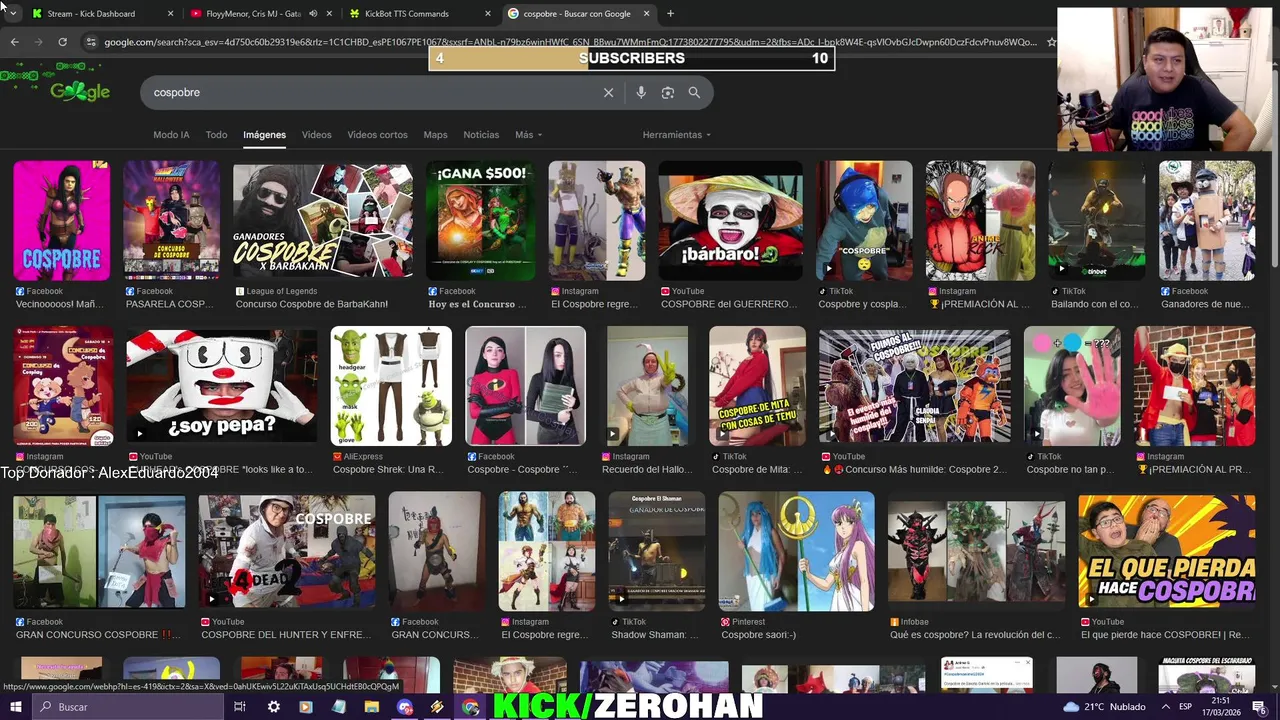Open Concurso Cospobre de BarbaKahn link
The height and width of the screenshot is (720, 1280).
coord(311,304)
